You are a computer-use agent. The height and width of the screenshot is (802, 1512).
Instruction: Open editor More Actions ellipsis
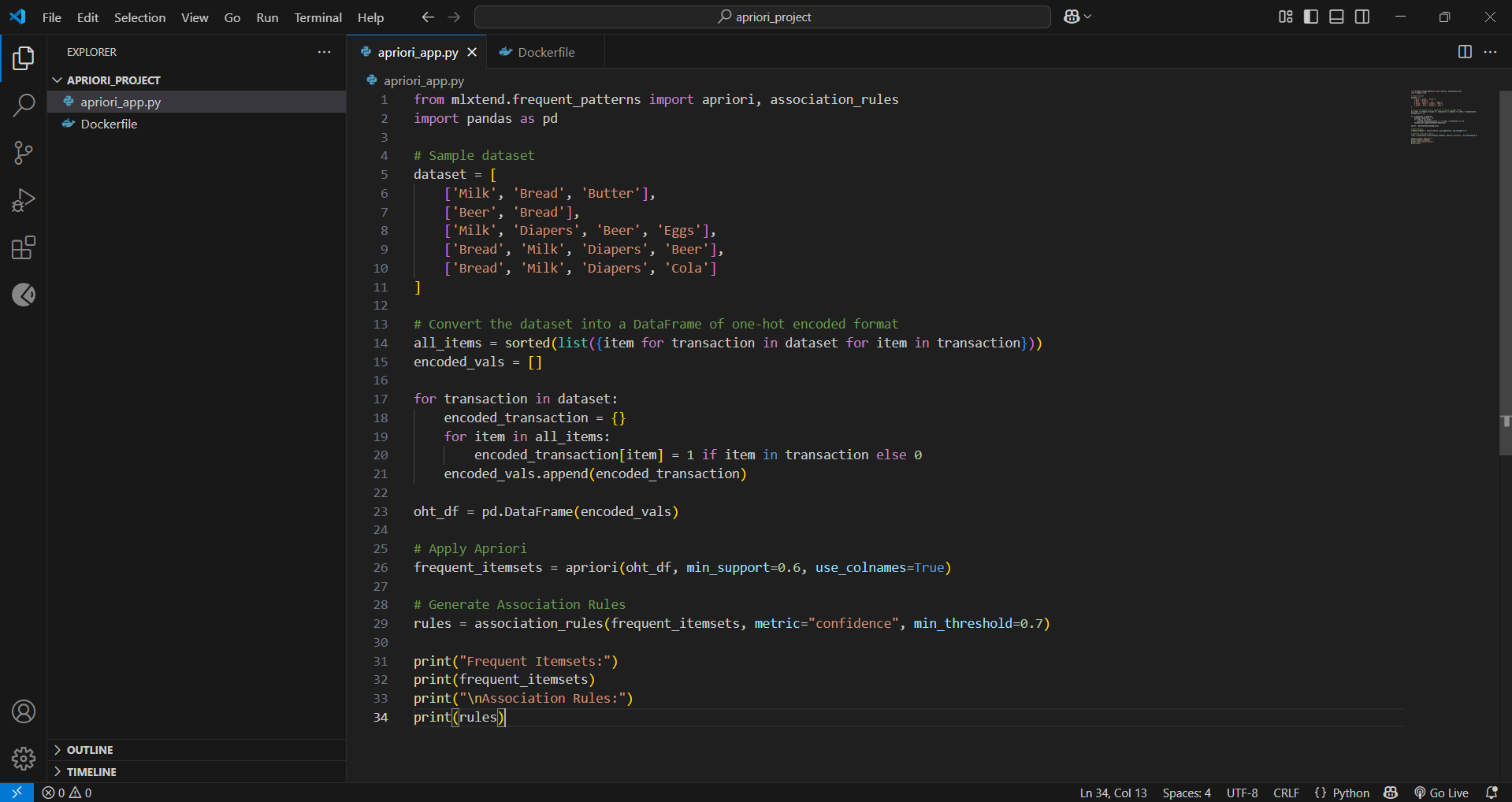click(1490, 52)
